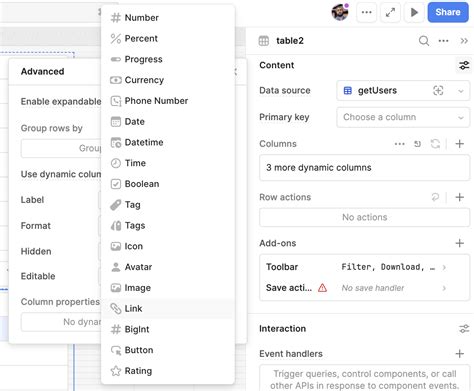474x391 pixels.
Task: Click the No actions placeholder box
Action: pos(364,217)
